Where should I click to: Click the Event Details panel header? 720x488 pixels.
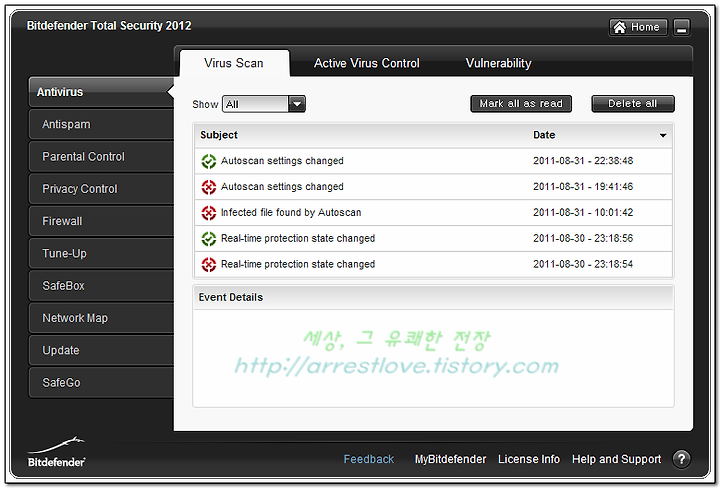click(433, 297)
